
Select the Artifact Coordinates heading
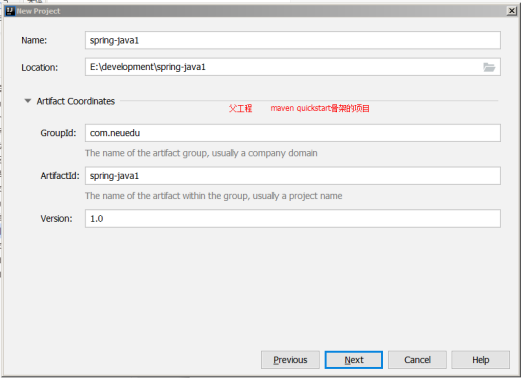76,101
